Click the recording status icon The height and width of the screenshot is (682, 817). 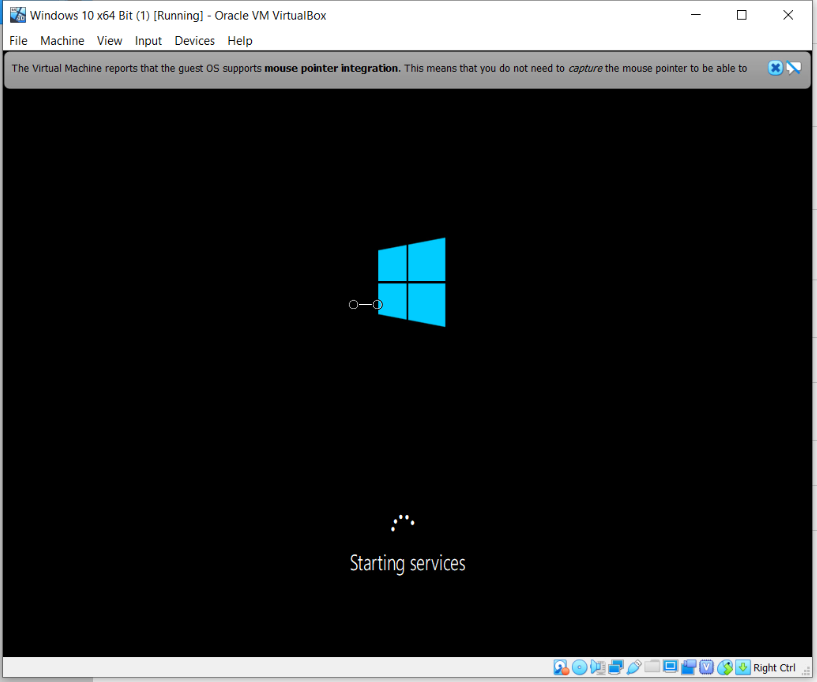[x=687, y=667]
